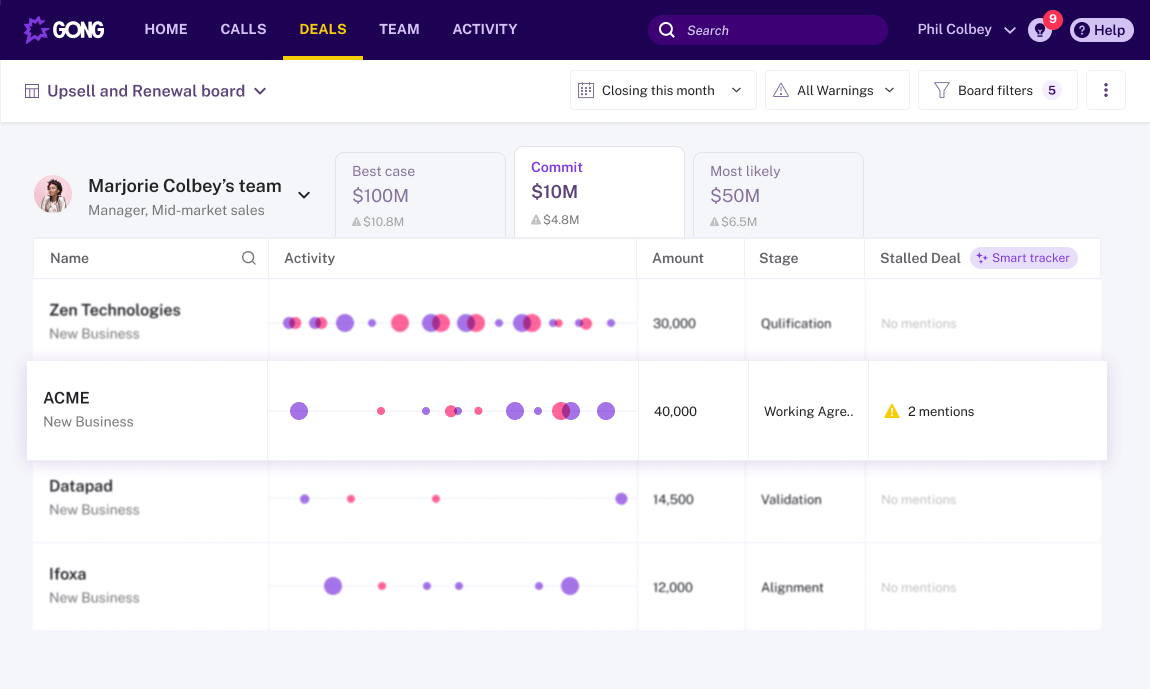Open the All Warnings dropdown
The image size is (1150, 689).
pos(837,90)
